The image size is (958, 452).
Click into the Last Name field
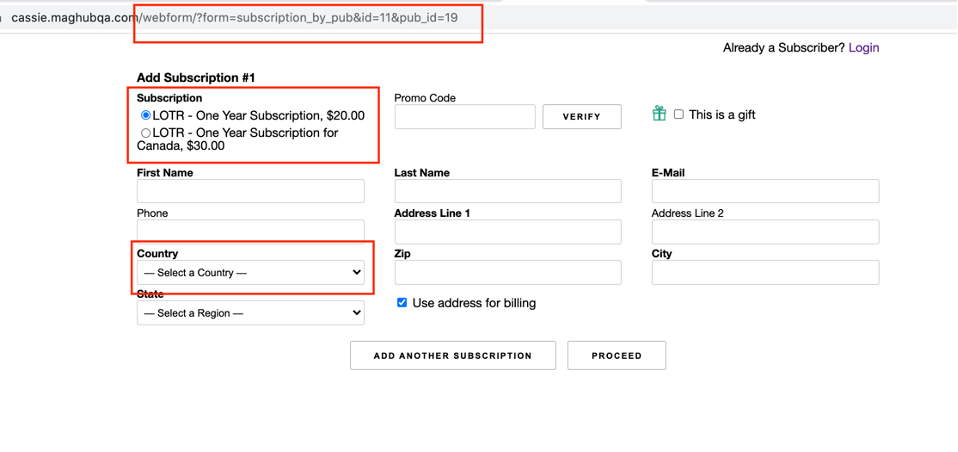click(x=508, y=191)
